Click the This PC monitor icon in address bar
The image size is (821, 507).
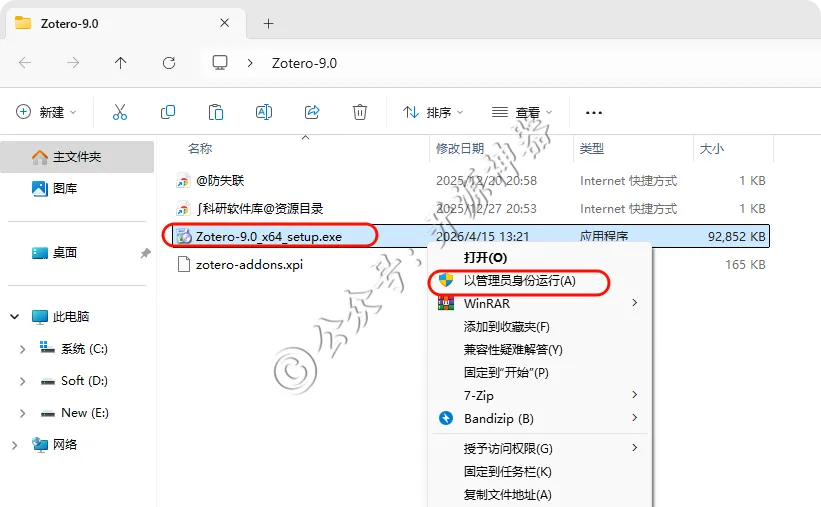(x=220, y=63)
